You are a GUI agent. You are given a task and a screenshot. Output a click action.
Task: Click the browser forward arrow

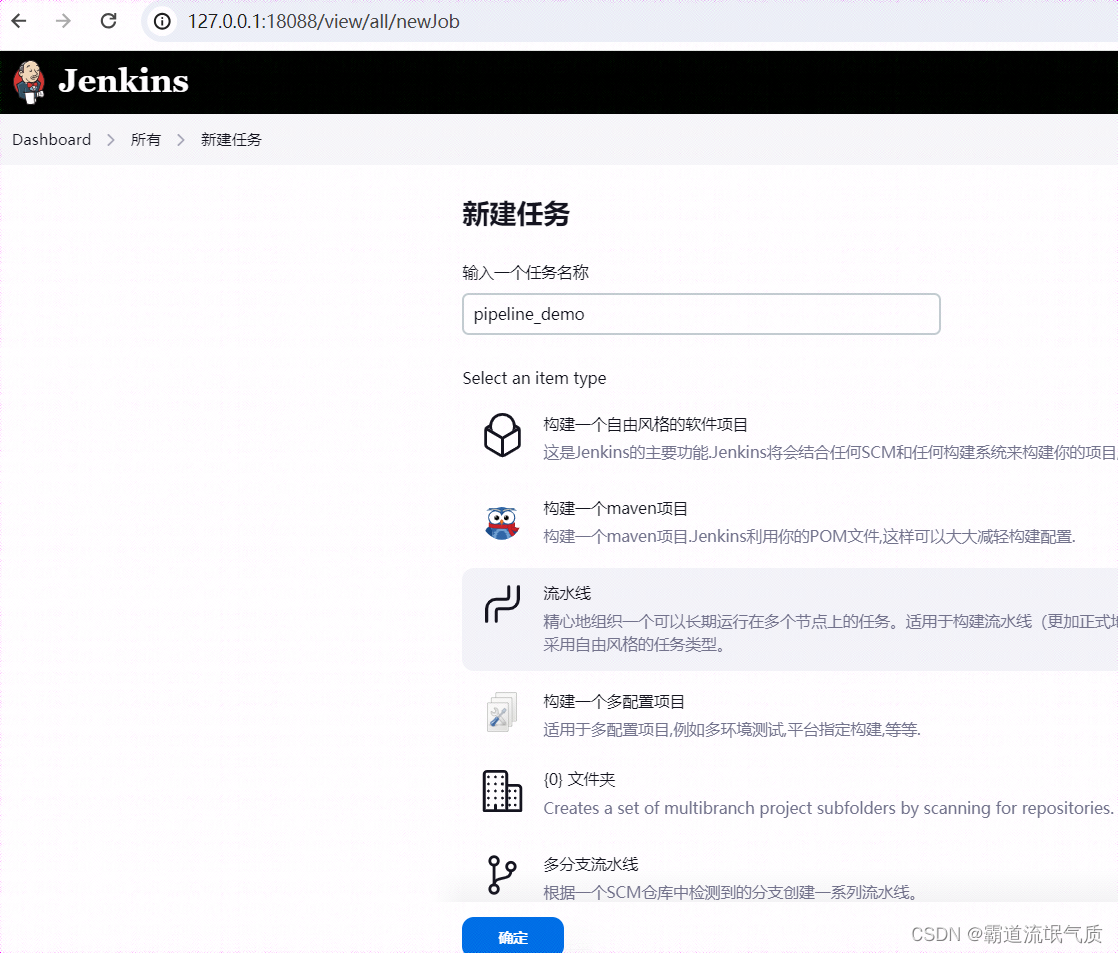point(63,21)
